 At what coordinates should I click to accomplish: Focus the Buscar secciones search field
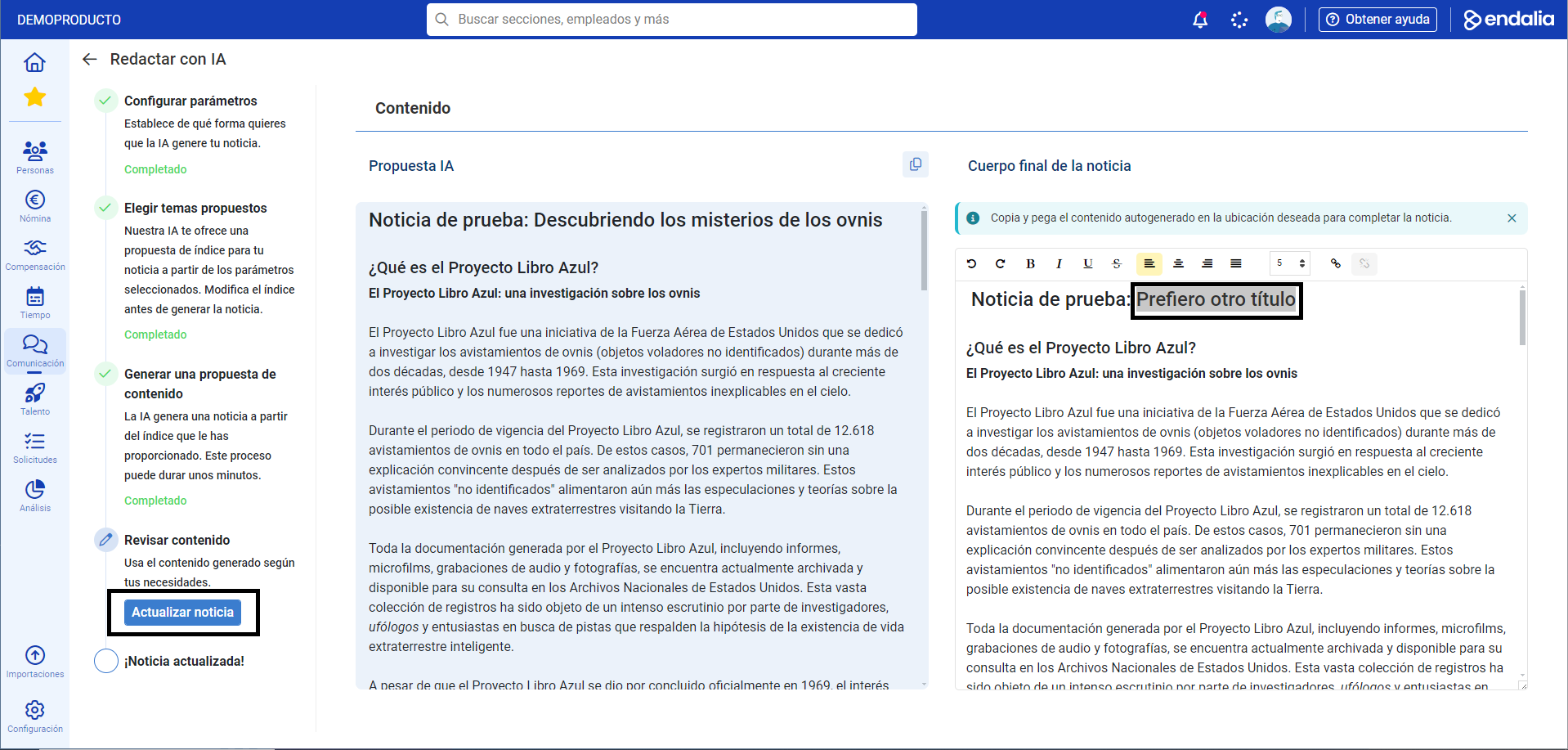pos(672,20)
